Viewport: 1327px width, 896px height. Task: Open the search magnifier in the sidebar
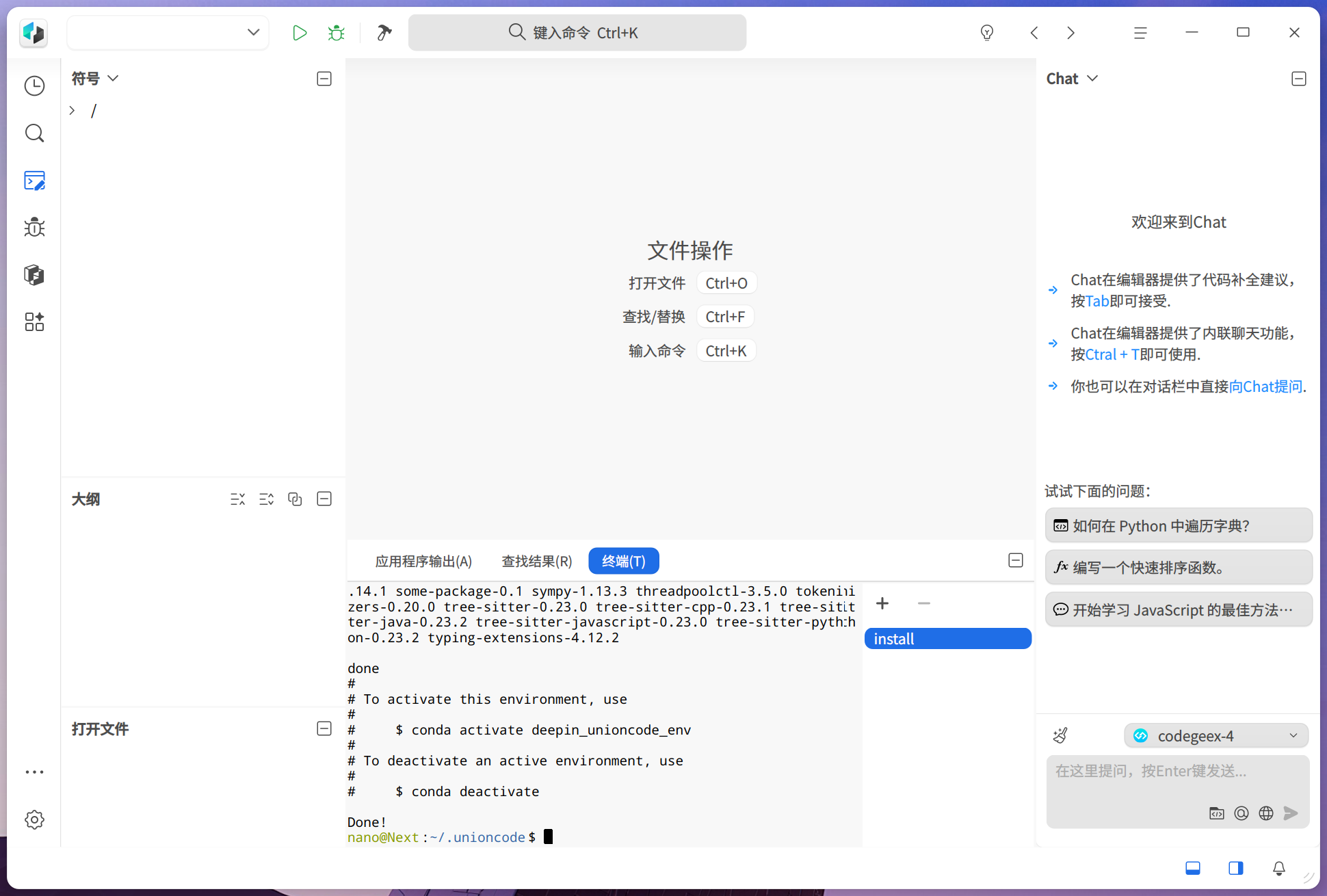pyautogui.click(x=34, y=133)
